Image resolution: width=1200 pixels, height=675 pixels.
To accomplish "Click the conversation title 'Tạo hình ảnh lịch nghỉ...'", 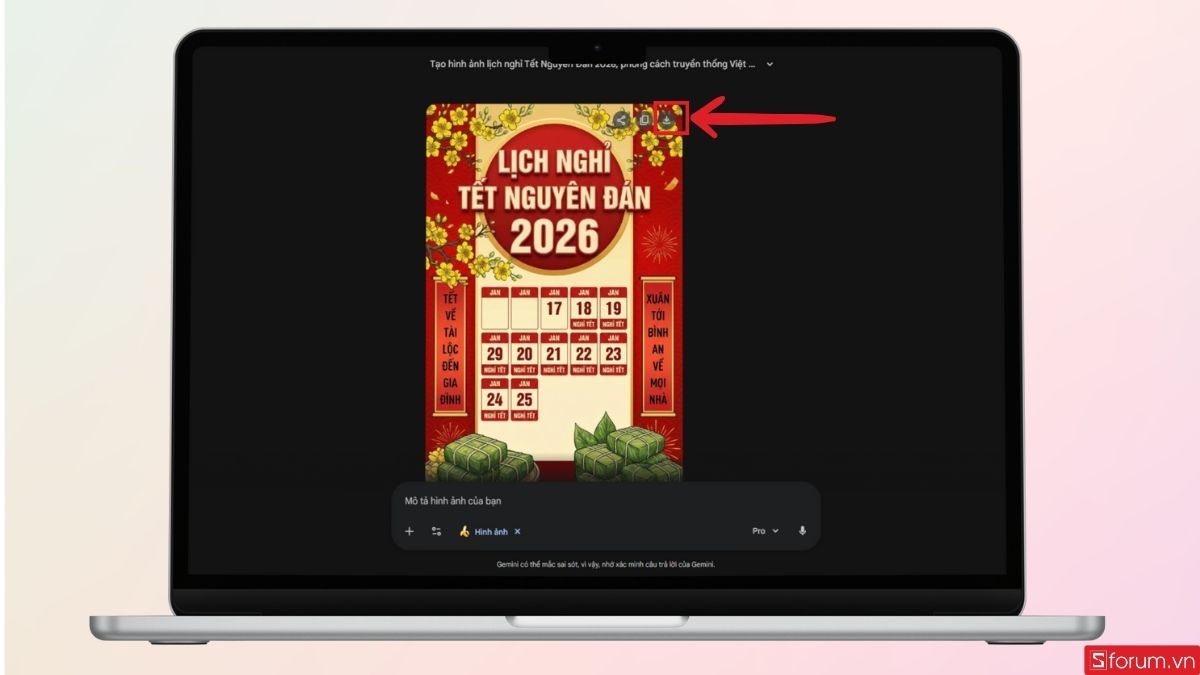I will [x=592, y=64].
